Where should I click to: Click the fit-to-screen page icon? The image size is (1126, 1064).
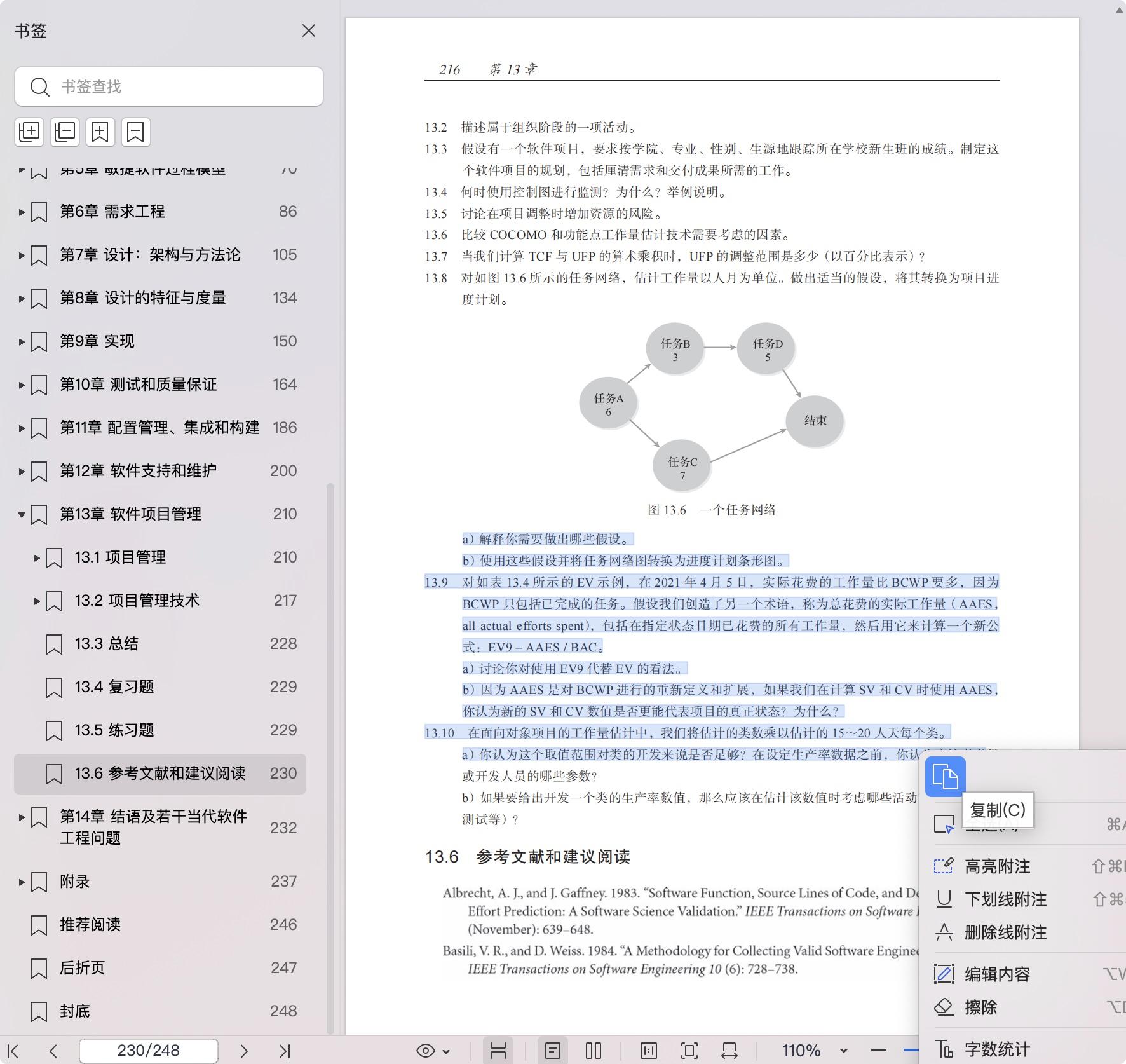690,1050
